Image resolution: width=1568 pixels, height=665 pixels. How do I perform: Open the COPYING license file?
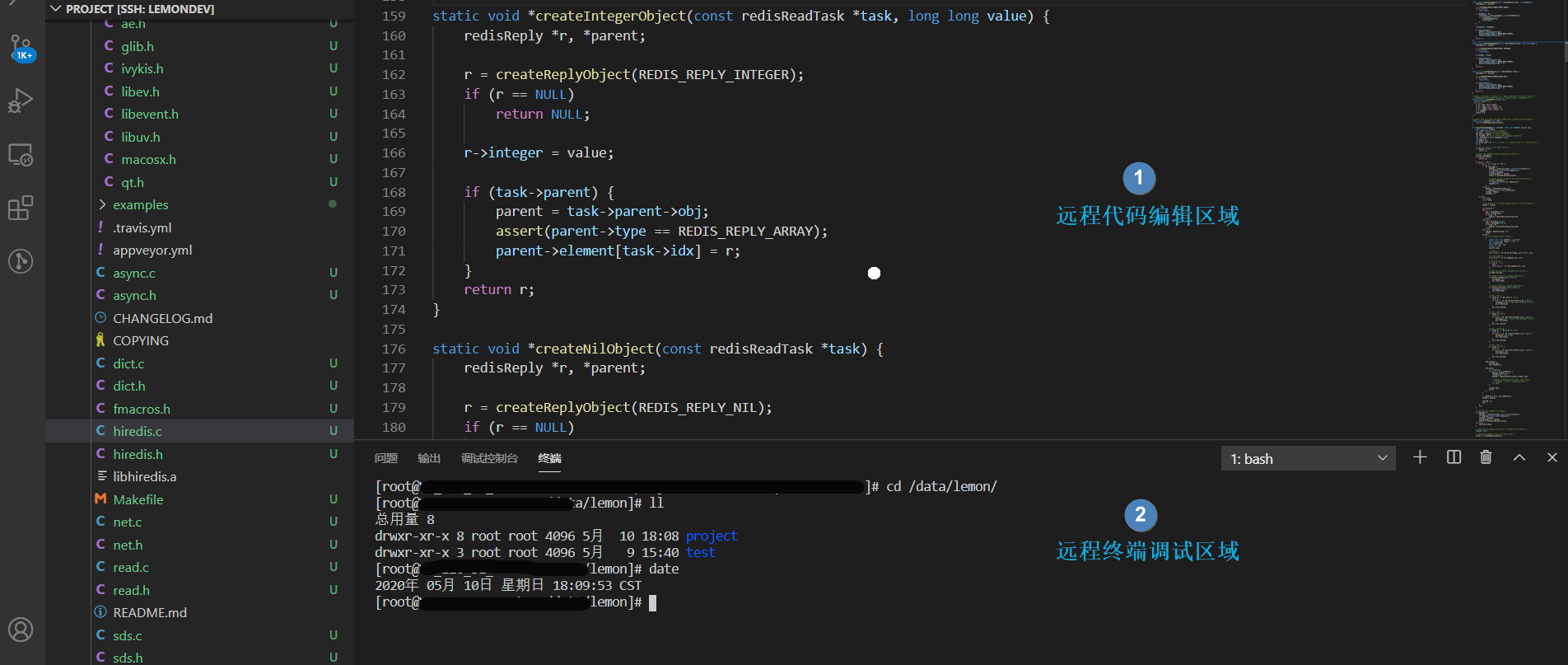(x=141, y=340)
